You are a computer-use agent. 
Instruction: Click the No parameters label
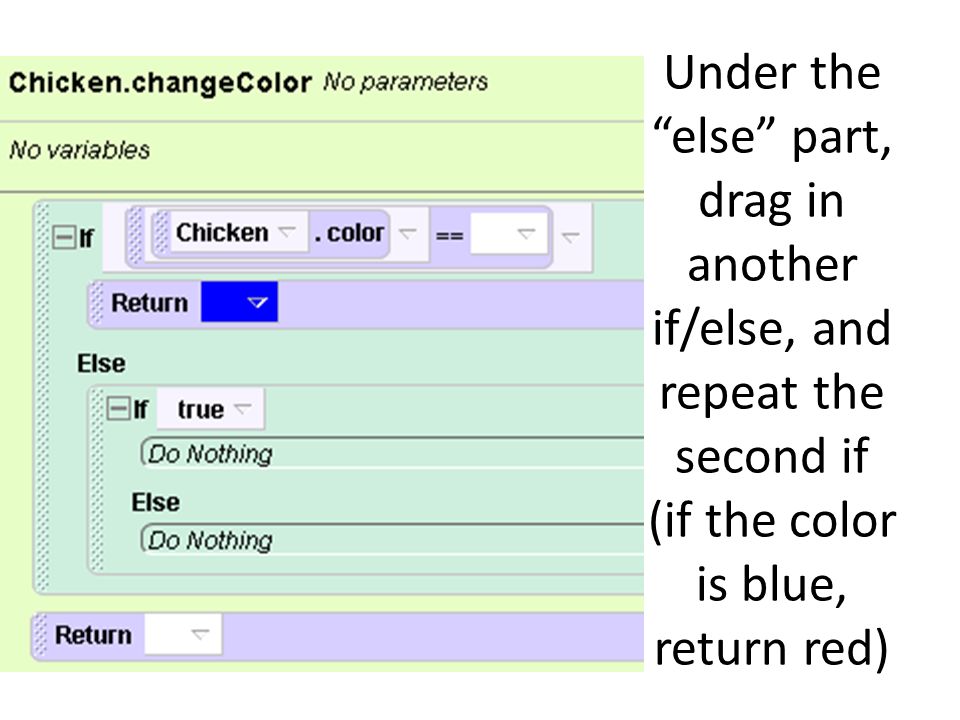(405, 82)
